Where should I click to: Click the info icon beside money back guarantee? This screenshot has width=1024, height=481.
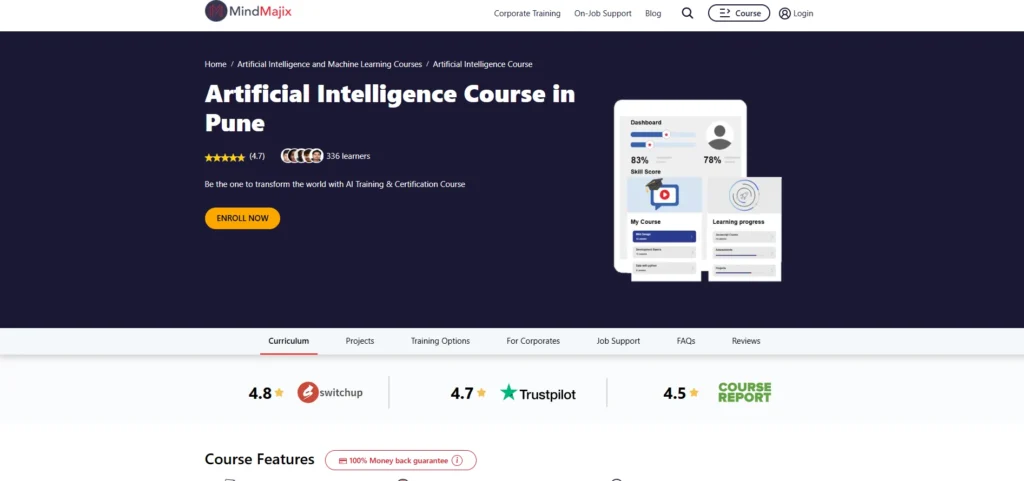(457, 460)
